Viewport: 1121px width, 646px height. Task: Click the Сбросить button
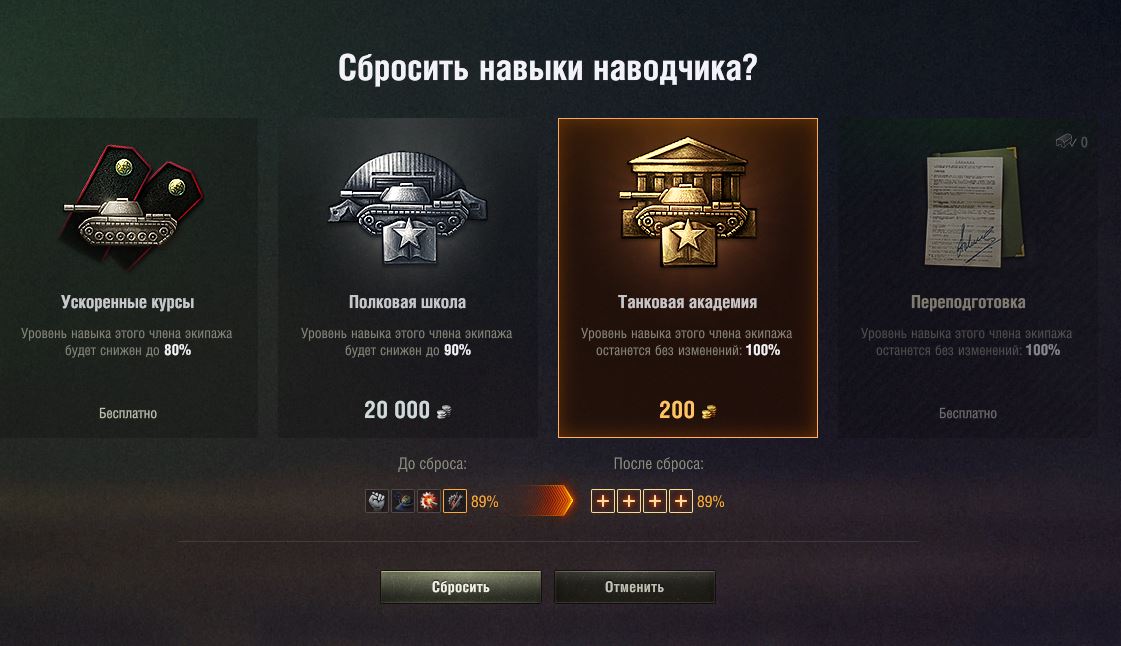pyautogui.click(x=460, y=587)
